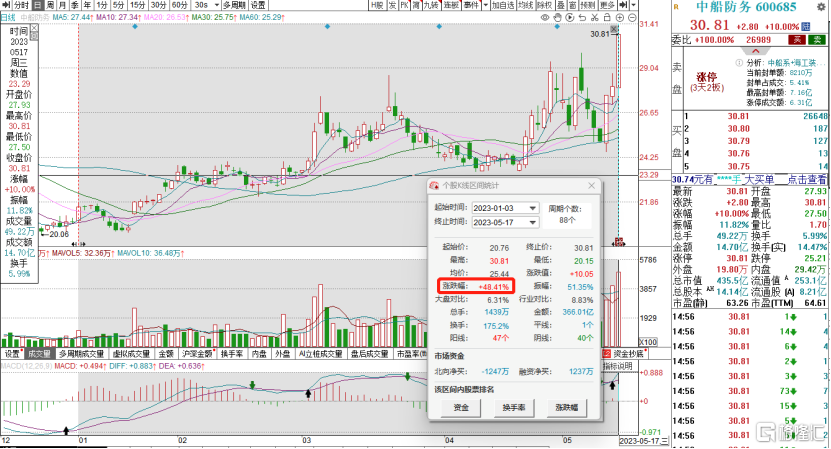Click the 叠 overlay button
This screenshot has height=449, width=831.
coord(561,5)
